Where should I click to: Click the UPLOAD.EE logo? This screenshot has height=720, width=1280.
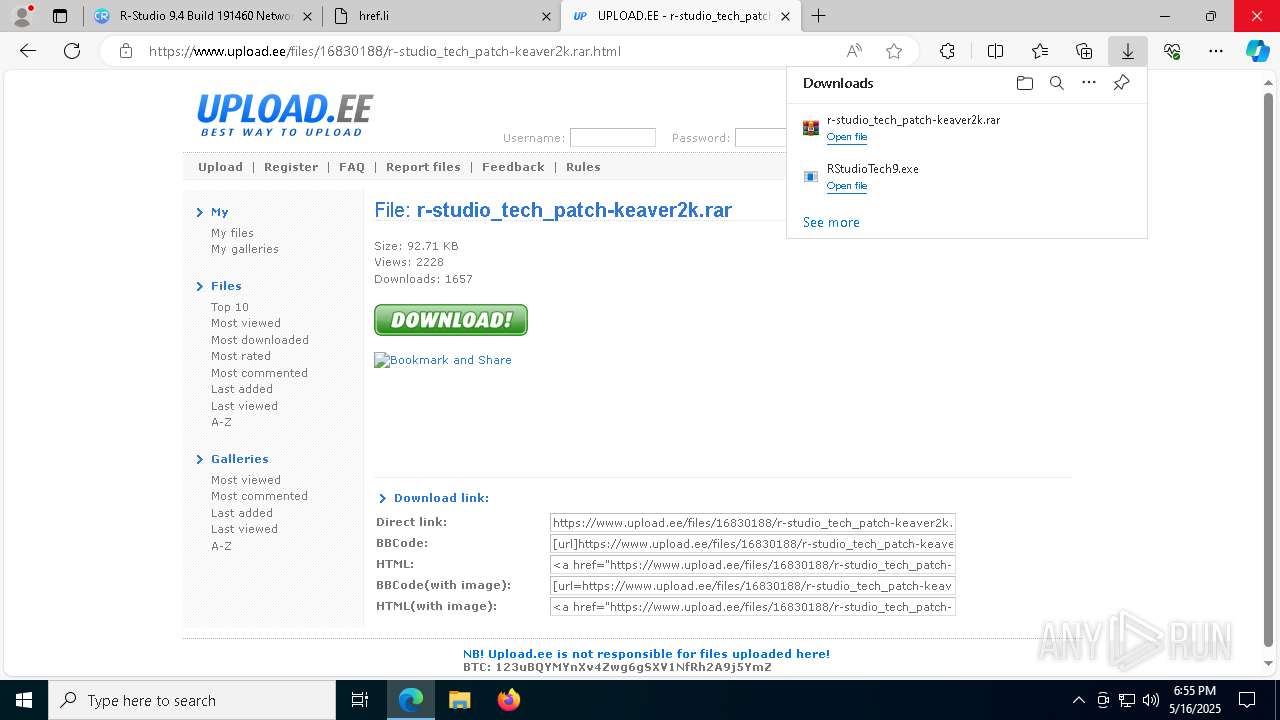(x=285, y=115)
